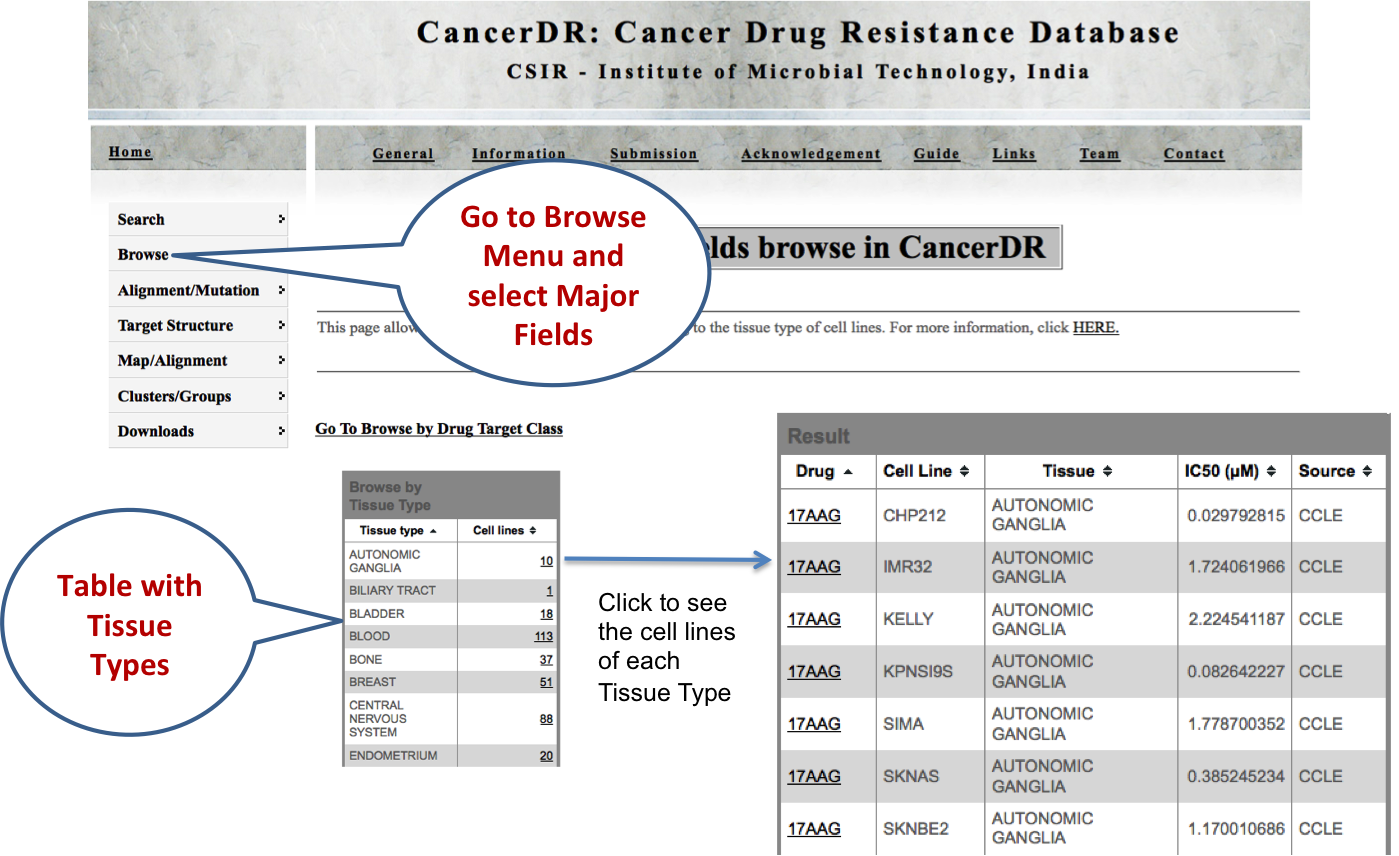
Task: Open BLOOD cell lines count 113
Action: point(543,637)
